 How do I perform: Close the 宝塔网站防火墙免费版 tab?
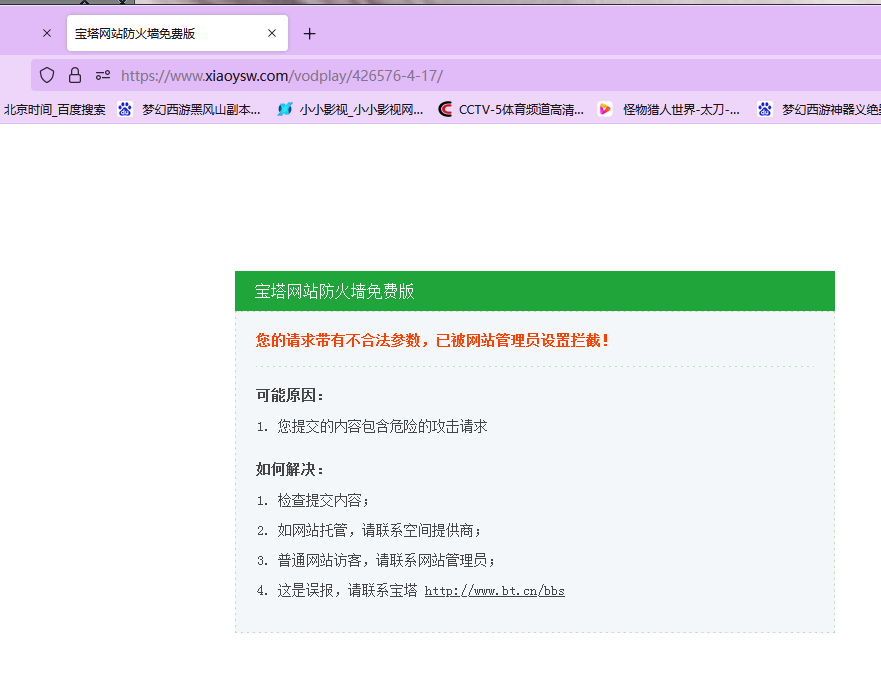[272, 33]
